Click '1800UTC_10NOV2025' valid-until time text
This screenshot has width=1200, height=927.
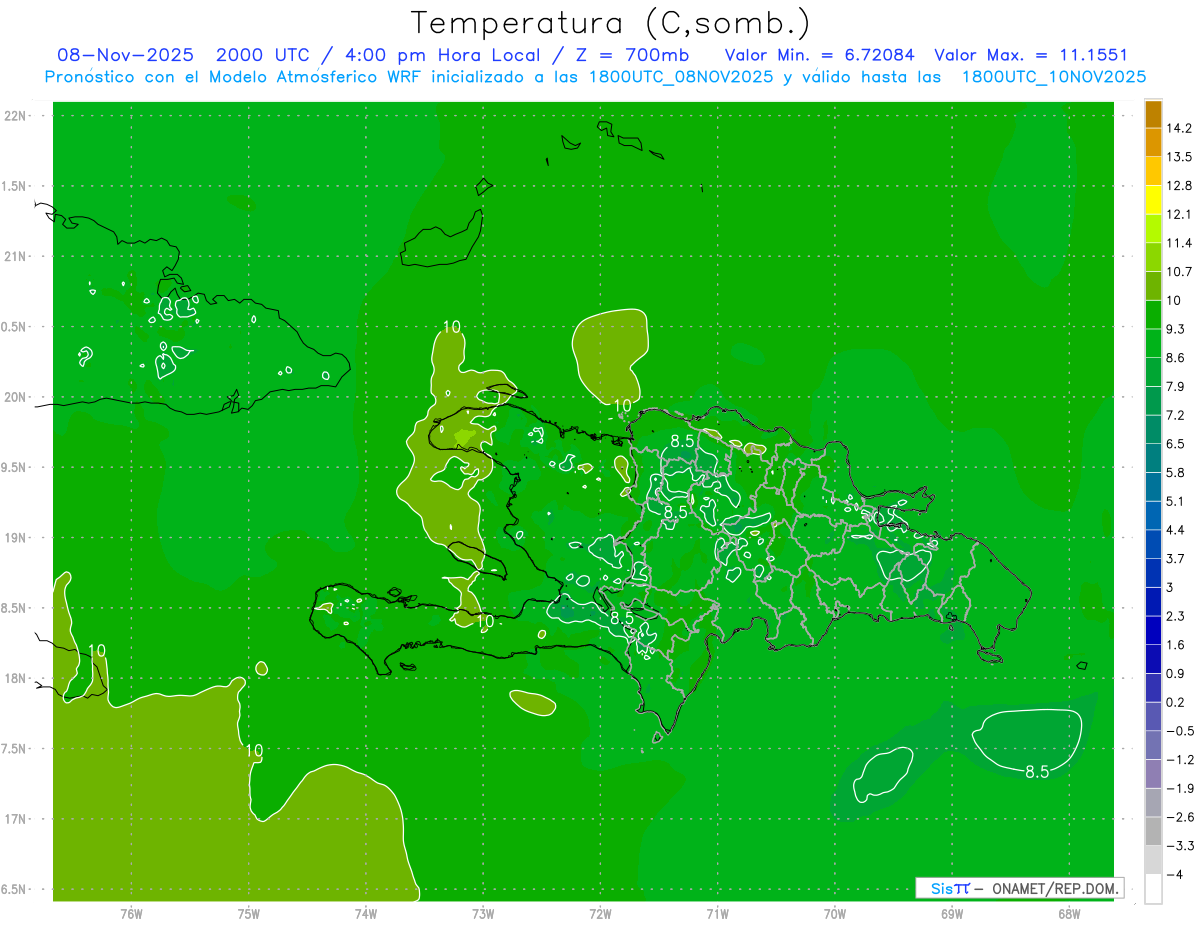pos(1053,77)
